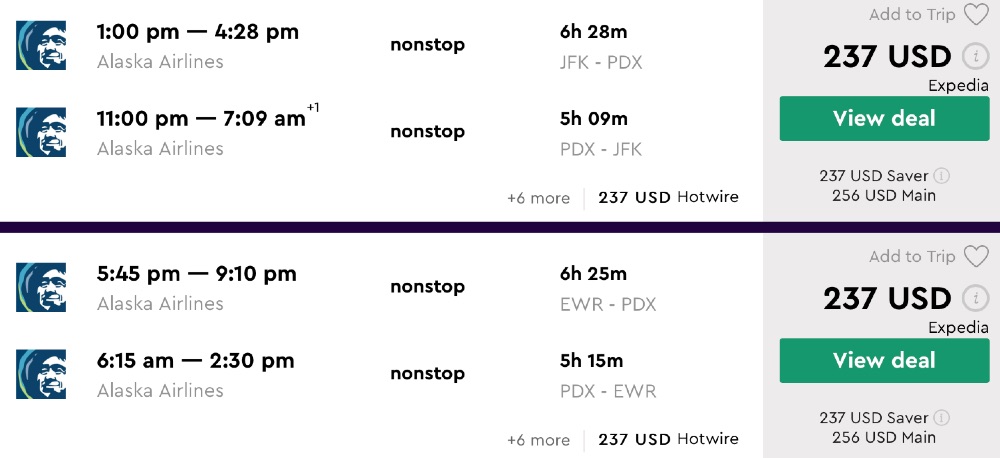Choose 256 USD Main fare on JFK trip
This screenshot has width=1000, height=458.
[884, 195]
